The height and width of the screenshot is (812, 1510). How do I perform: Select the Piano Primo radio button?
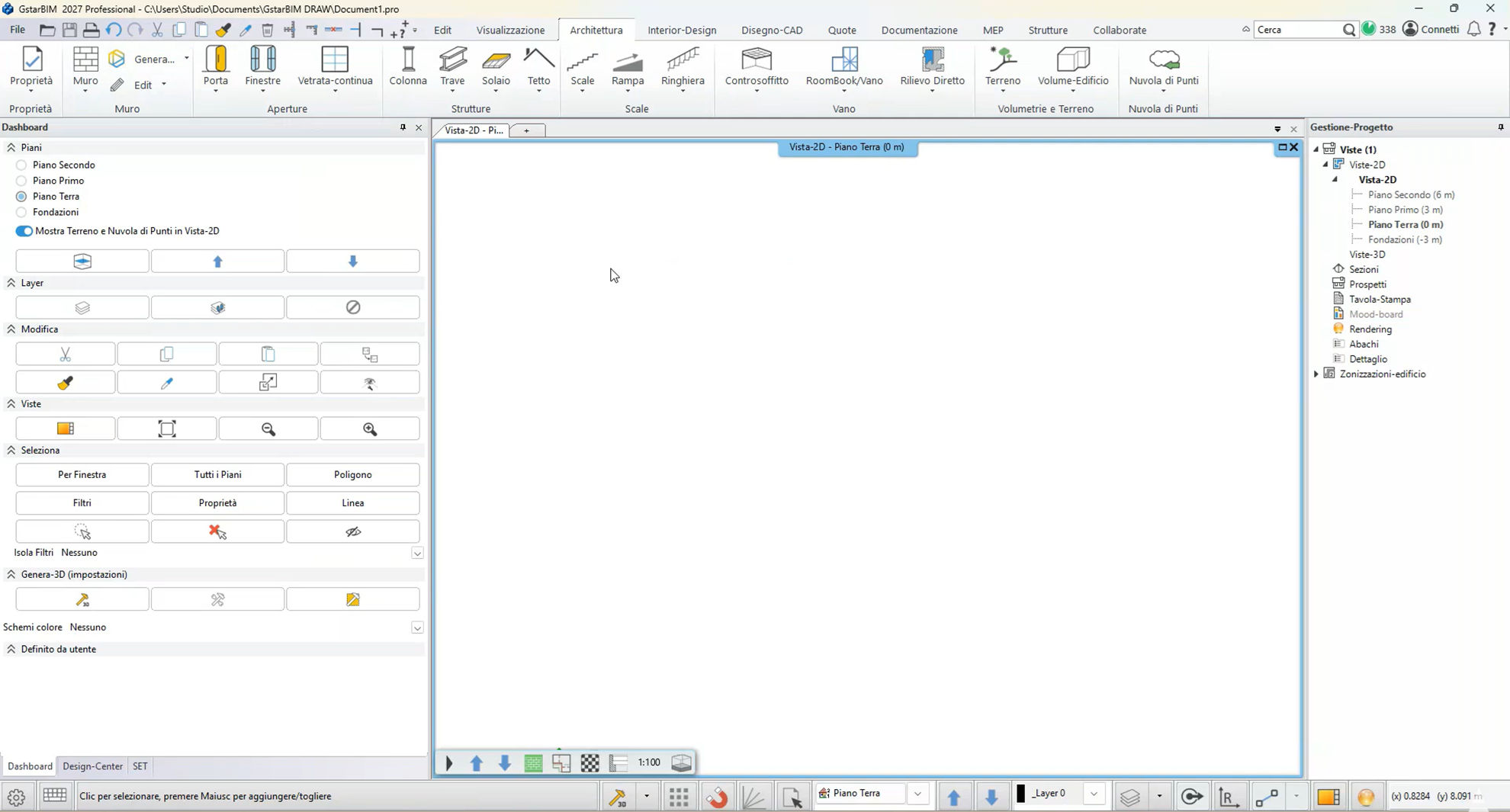[x=21, y=181]
